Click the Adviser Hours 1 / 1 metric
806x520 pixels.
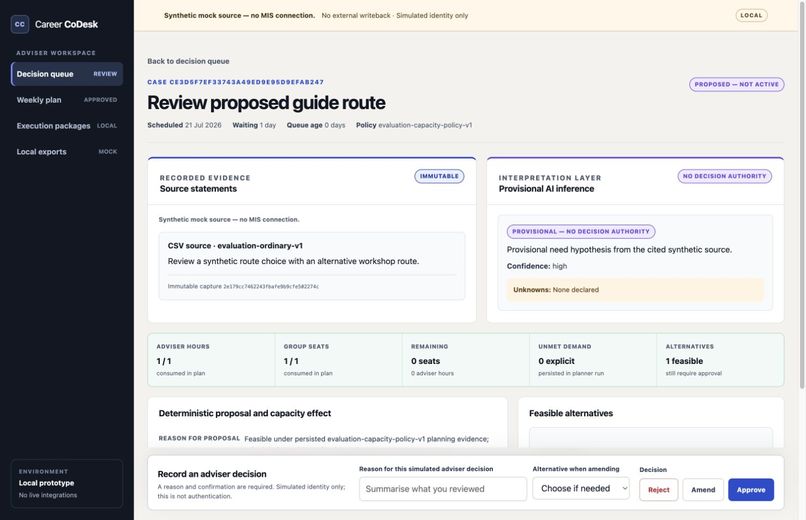[211, 360]
